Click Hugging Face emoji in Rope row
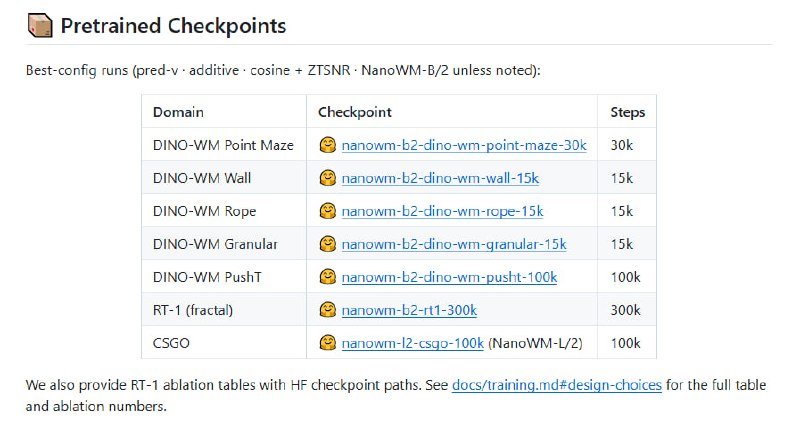Screen dimensions: 800x428 328,211
